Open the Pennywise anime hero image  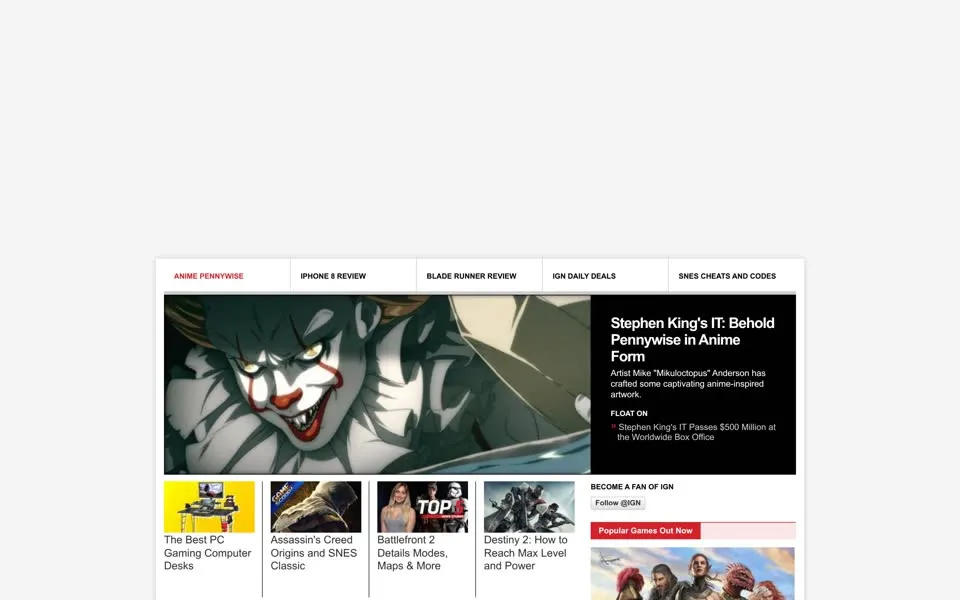click(x=377, y=384)
